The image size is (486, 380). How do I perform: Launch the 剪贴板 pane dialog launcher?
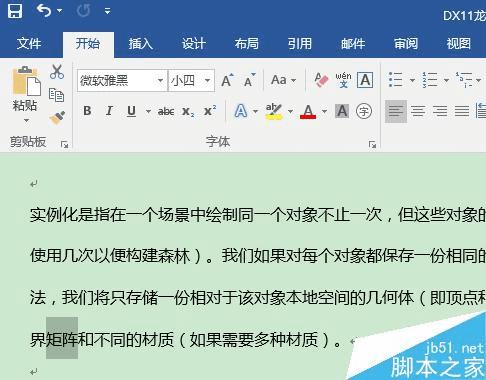coord(64,144)
